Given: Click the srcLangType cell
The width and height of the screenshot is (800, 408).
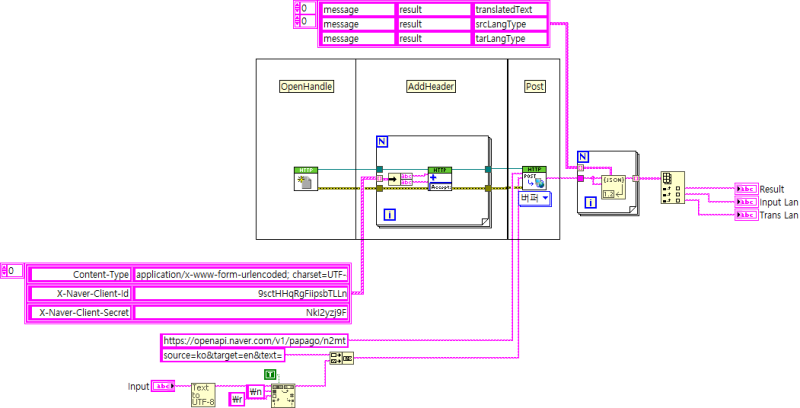Looking at the screenshot, I should point(510,24).
